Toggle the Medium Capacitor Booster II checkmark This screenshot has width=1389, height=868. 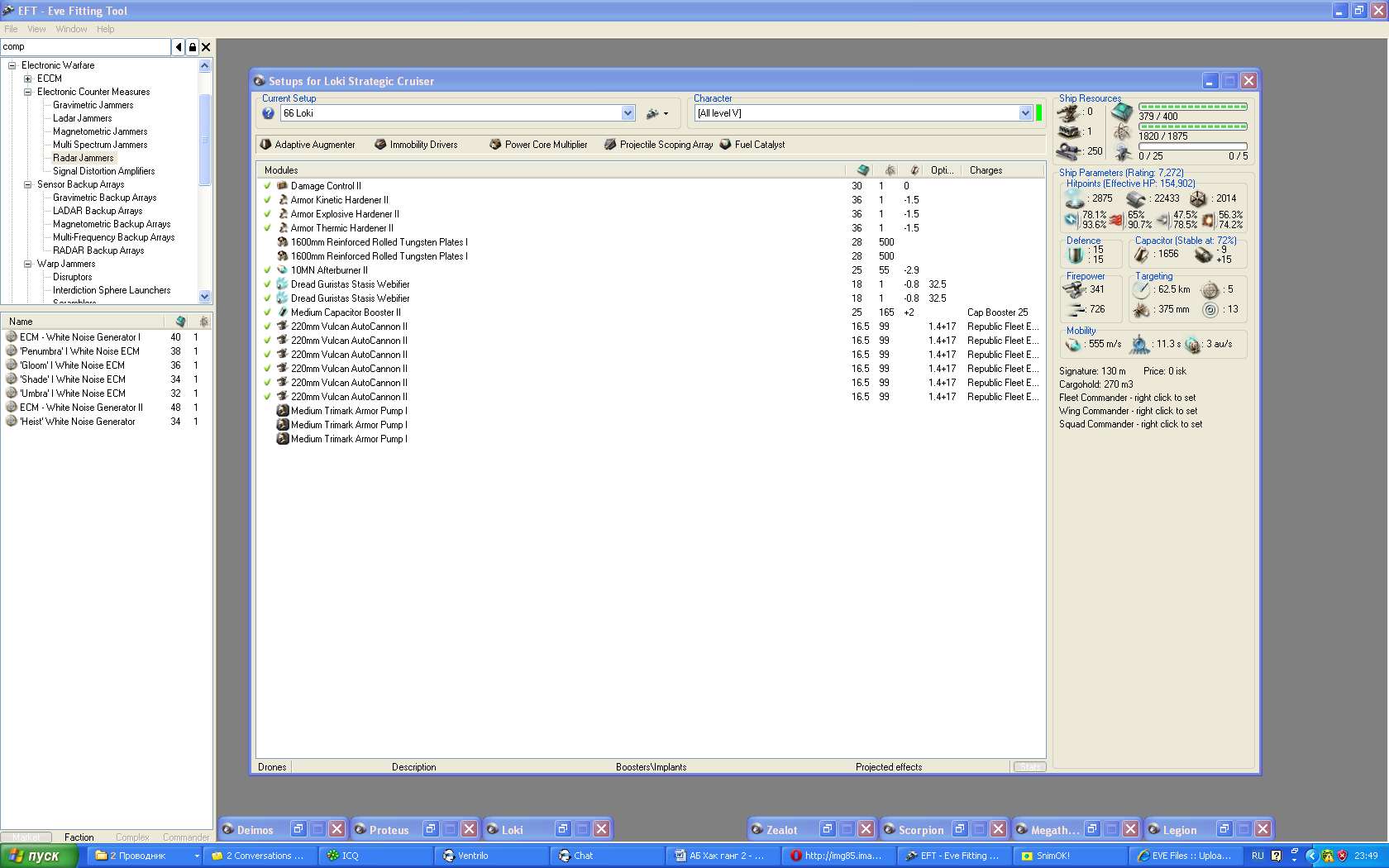267,312
